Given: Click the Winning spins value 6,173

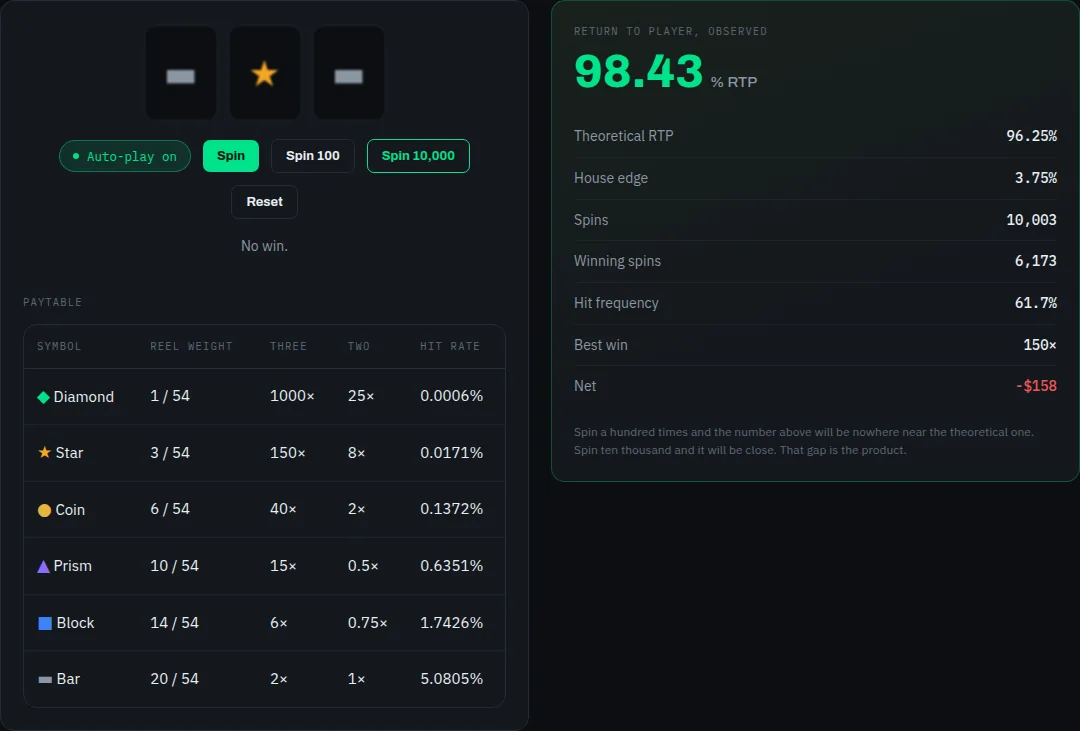Looking at the screenshot, I should (x=1035, y=260).
